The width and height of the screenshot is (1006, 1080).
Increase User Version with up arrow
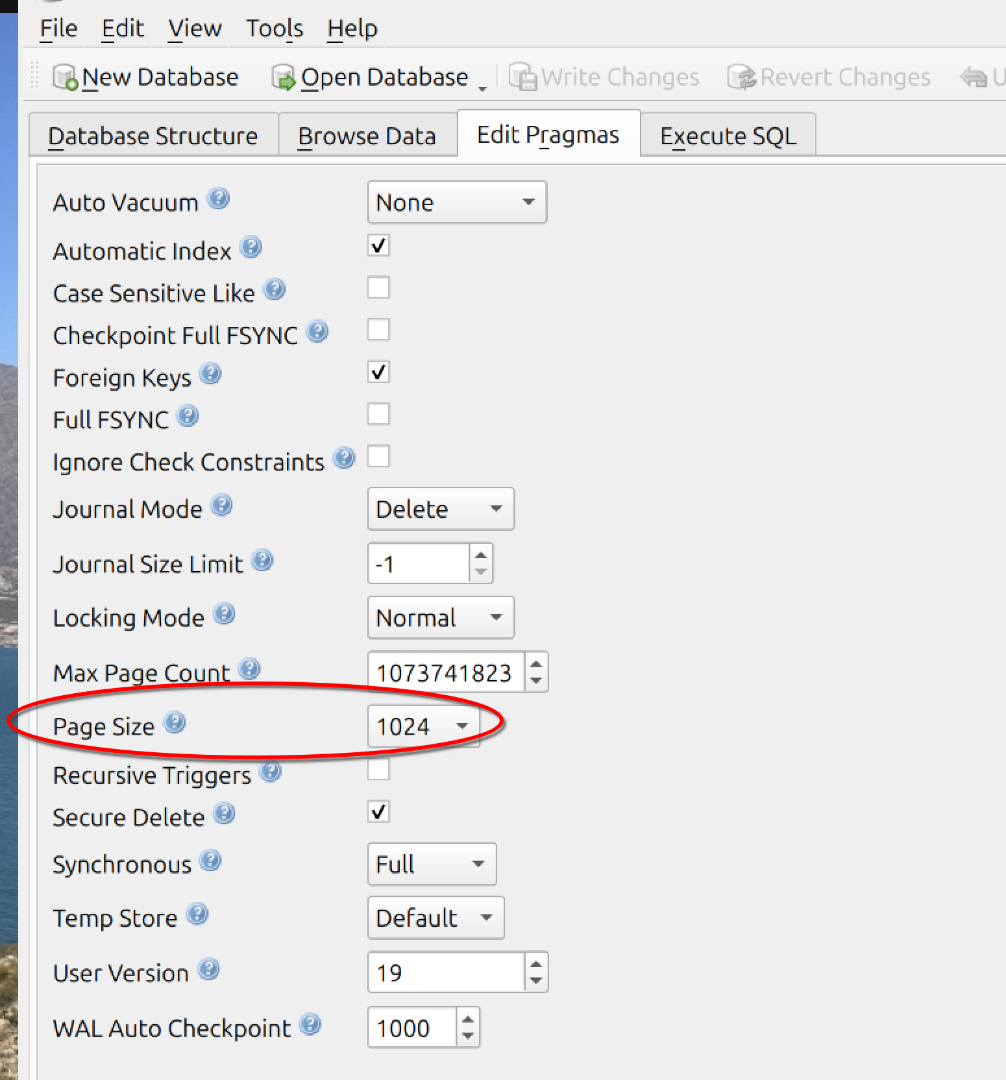pyautogui.click(x=537, y=964)
